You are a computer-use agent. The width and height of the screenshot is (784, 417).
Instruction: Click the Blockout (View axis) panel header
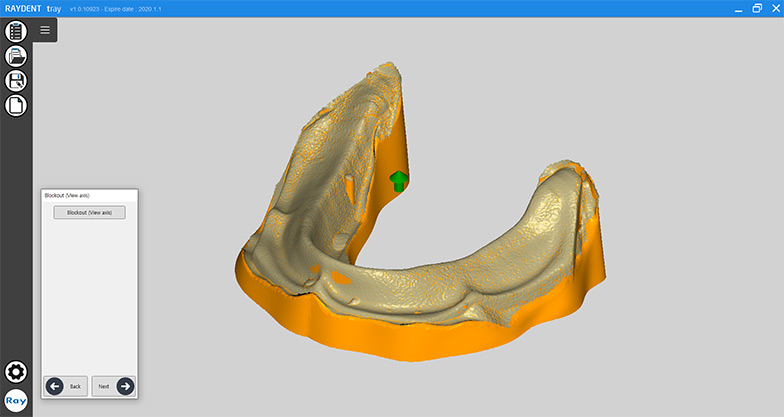88,195
